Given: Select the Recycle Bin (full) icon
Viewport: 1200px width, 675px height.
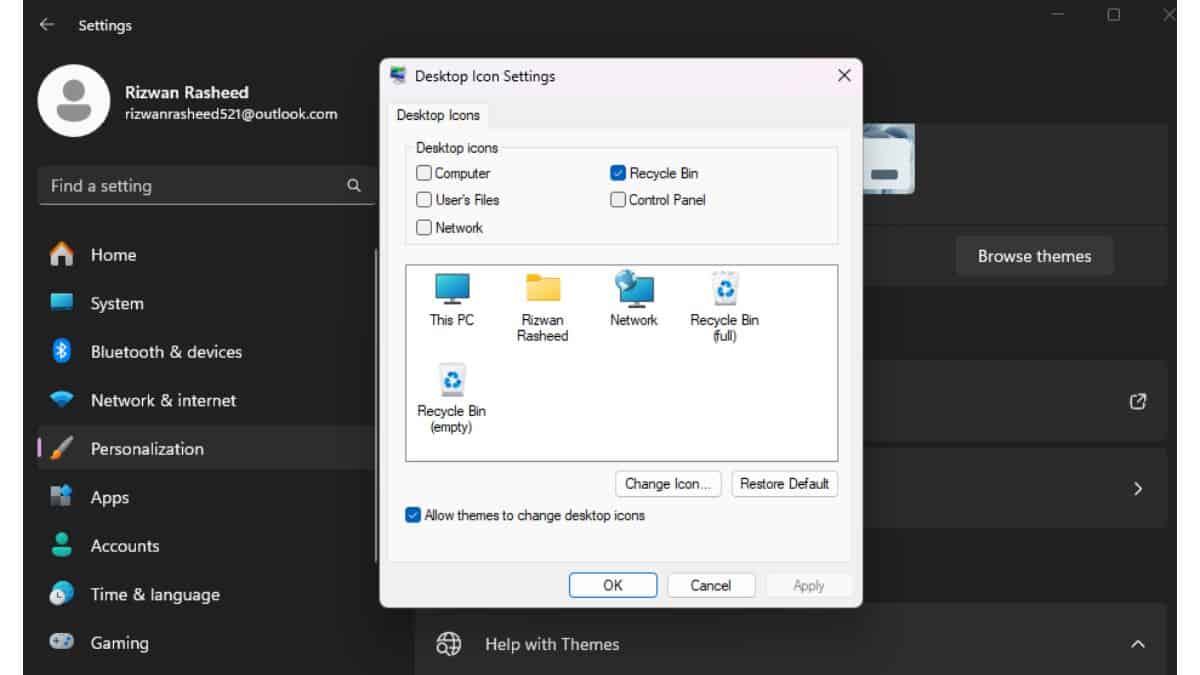Looking at the screenshot, I should pos(723,291).
